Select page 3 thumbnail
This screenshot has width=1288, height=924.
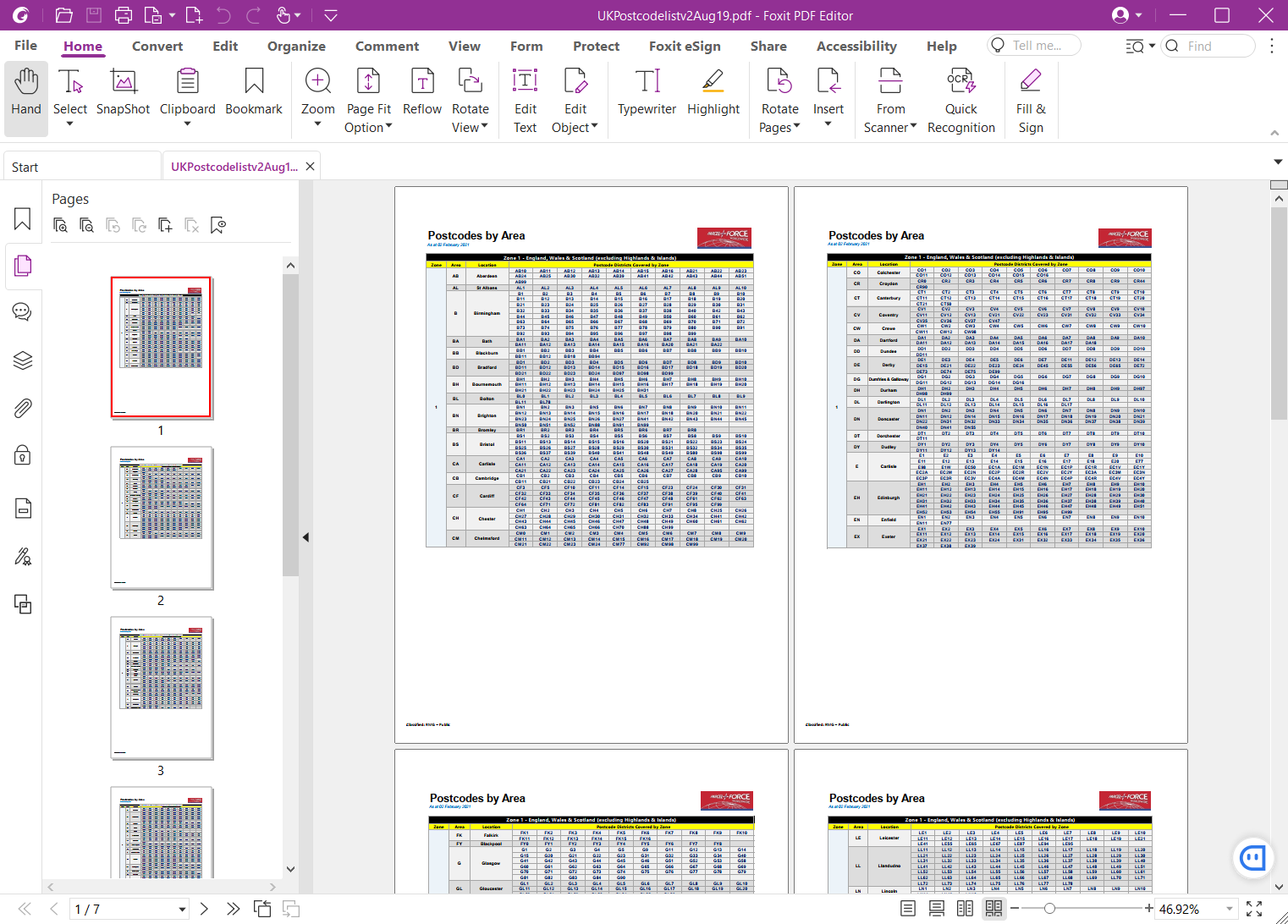[x=161, y=688]
